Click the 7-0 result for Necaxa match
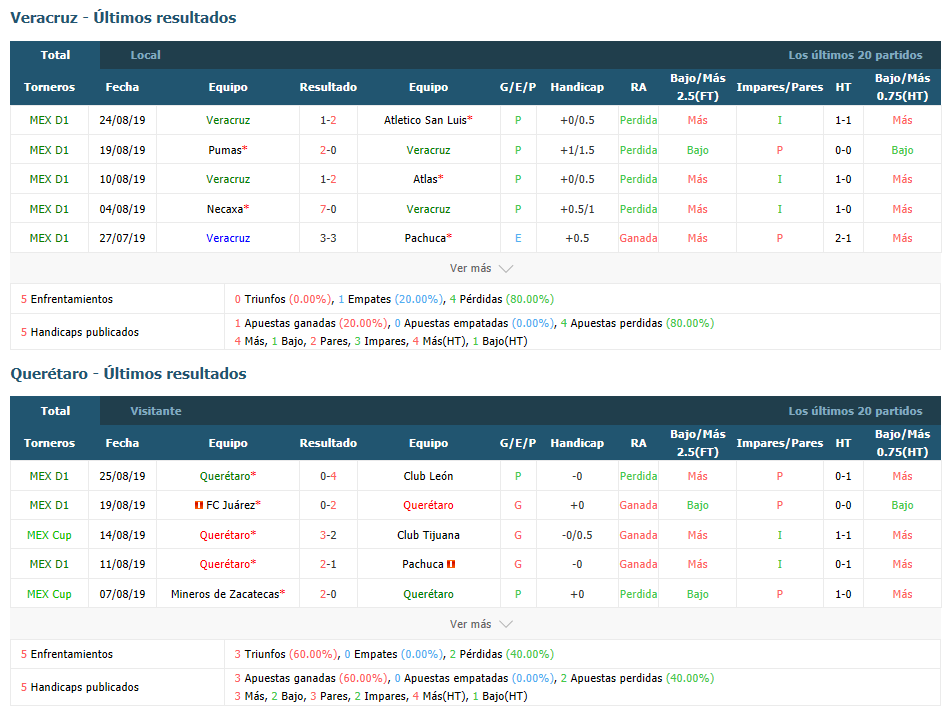948x710 pixels. 328,209
